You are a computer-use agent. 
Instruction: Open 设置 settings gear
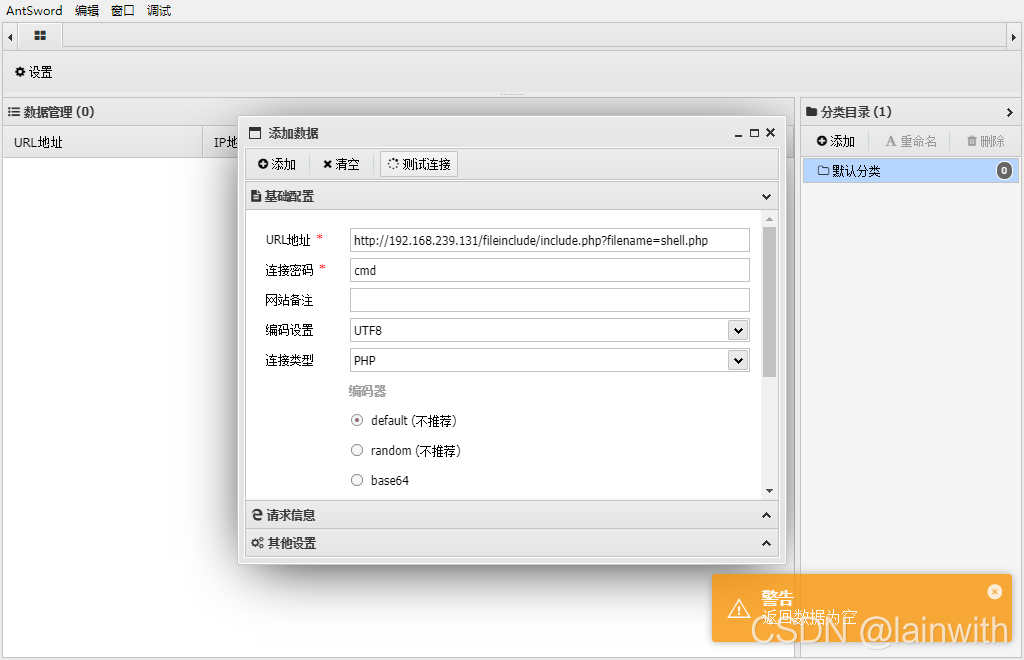pos(33,72)
